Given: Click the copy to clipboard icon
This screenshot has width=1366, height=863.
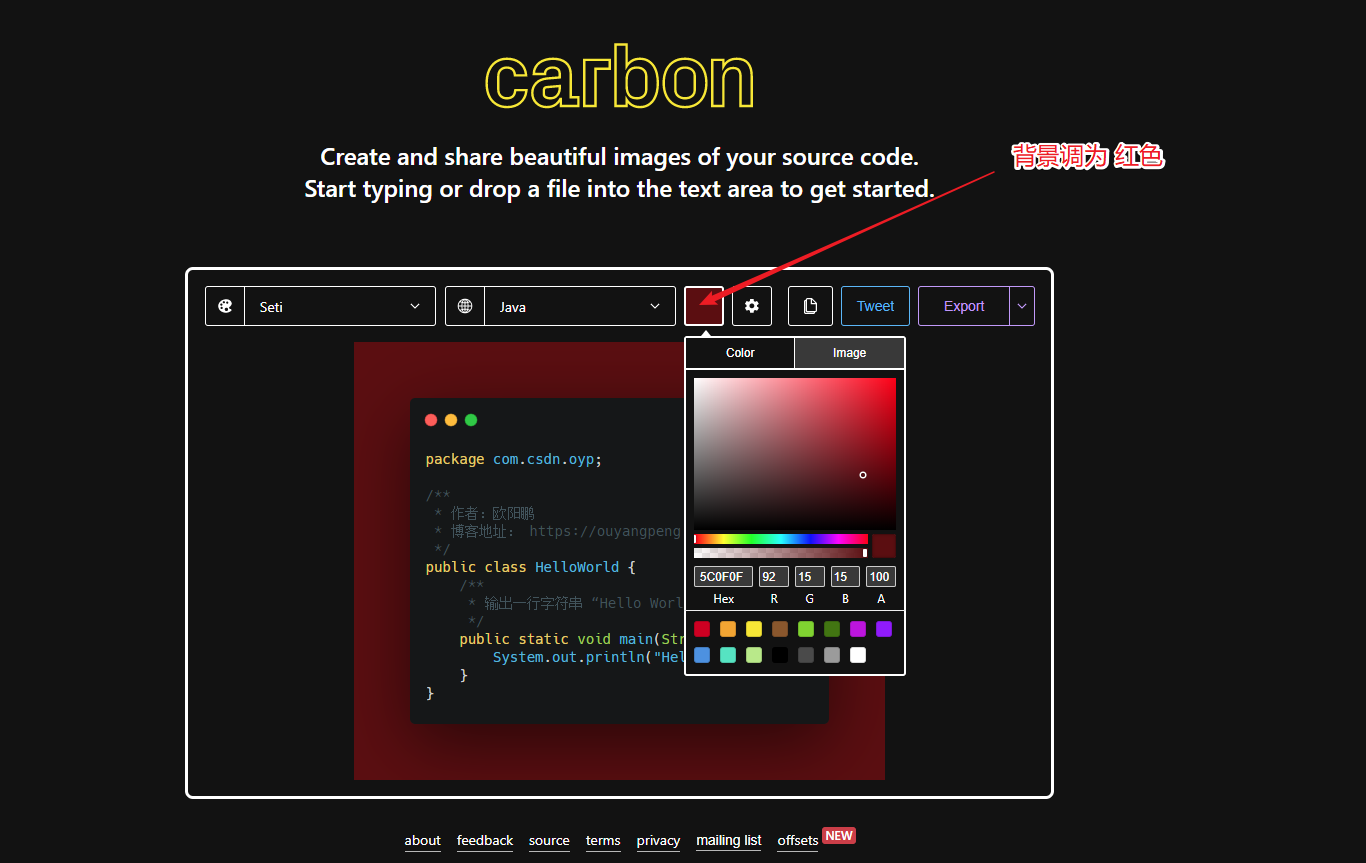Looking at the screenshot, I should point(810,306).
